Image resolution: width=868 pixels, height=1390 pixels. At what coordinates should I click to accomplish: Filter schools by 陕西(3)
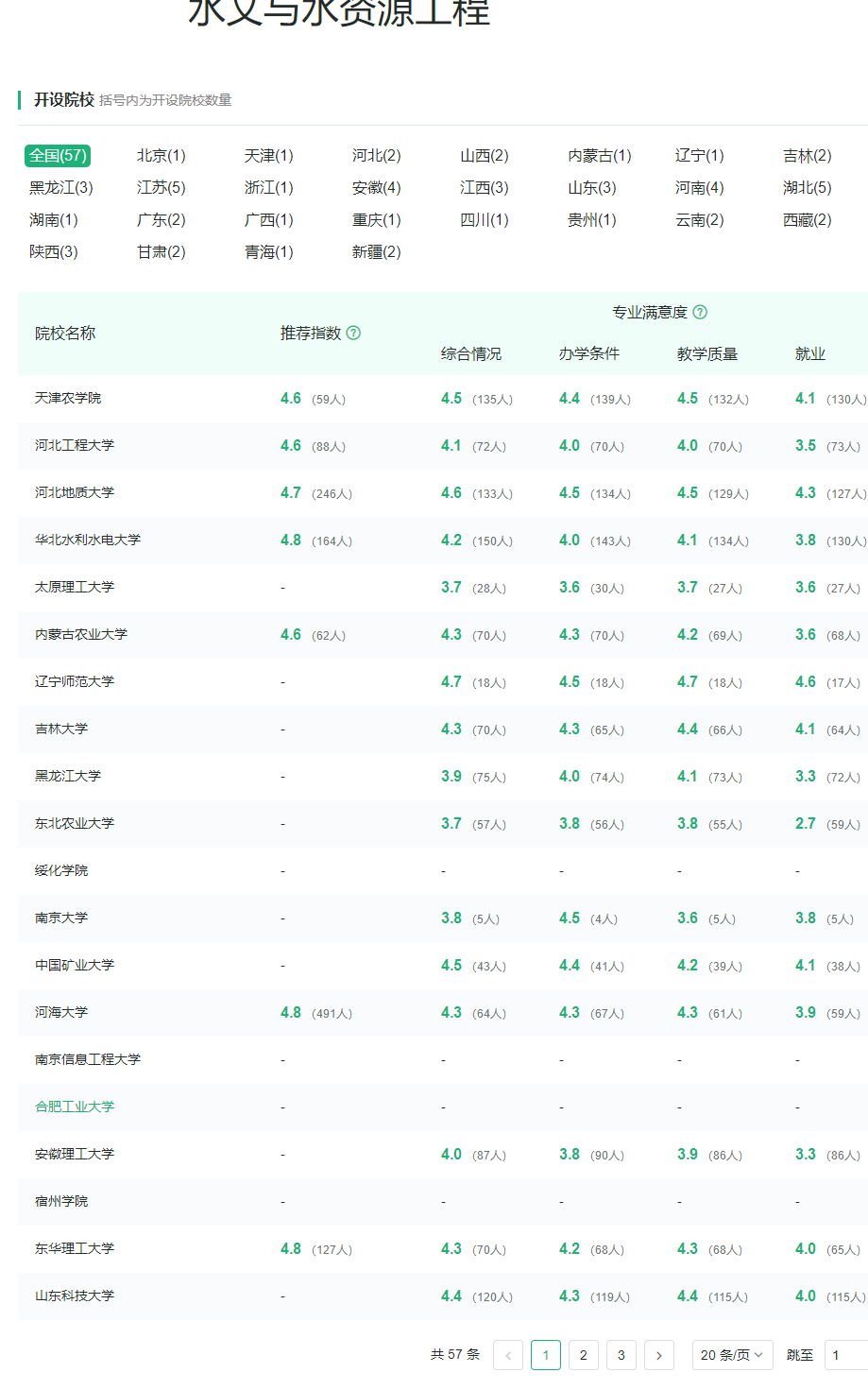(x=54, y=251)
